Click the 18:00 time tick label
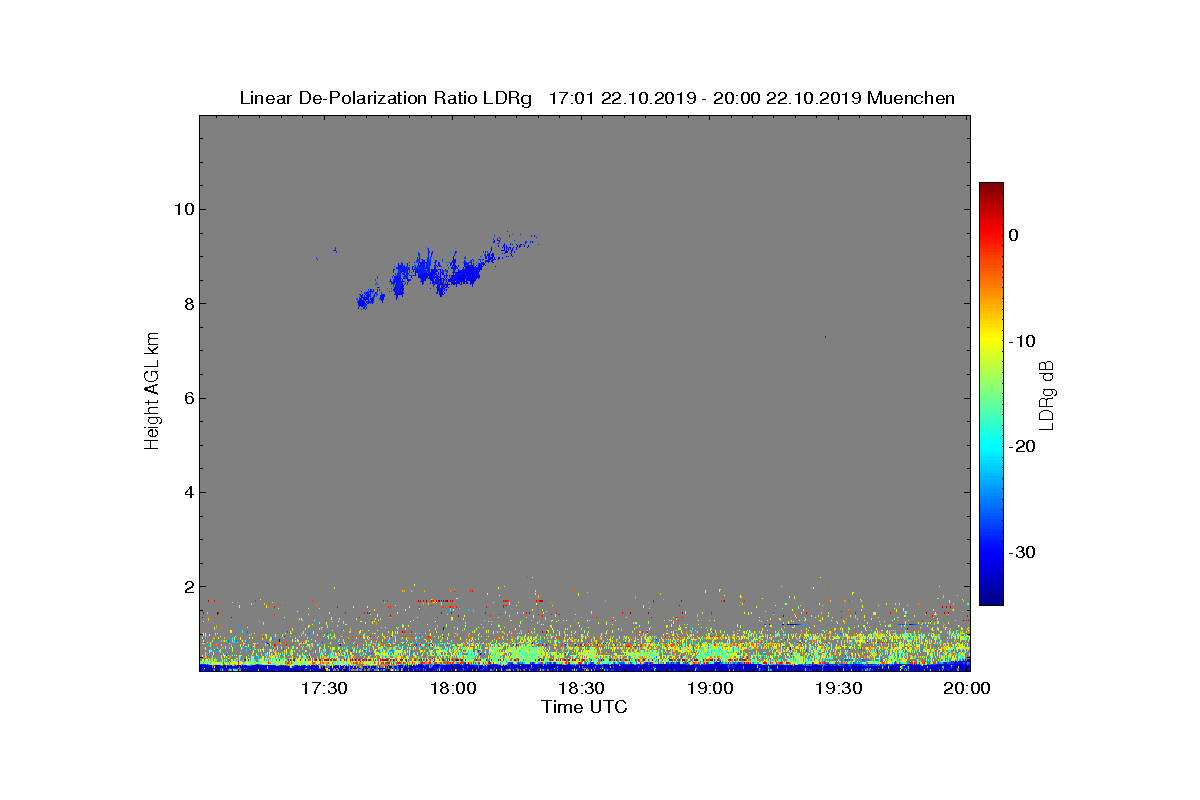1200x800 pixels. (x=453, y=689)
